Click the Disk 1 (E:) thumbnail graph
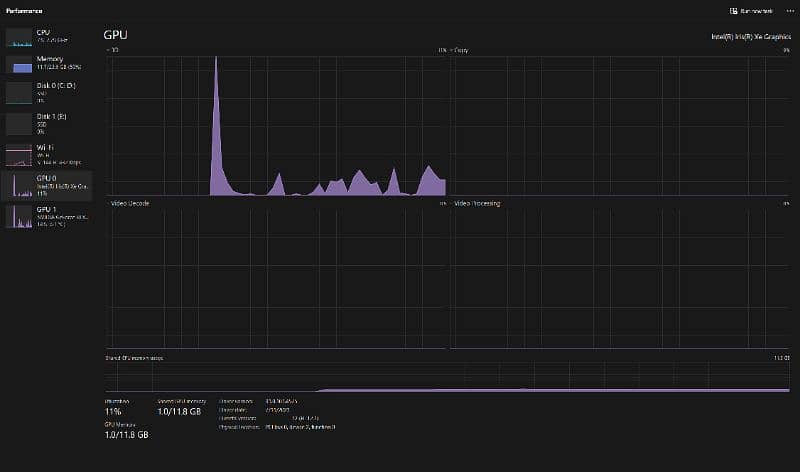 coord(20,124)
